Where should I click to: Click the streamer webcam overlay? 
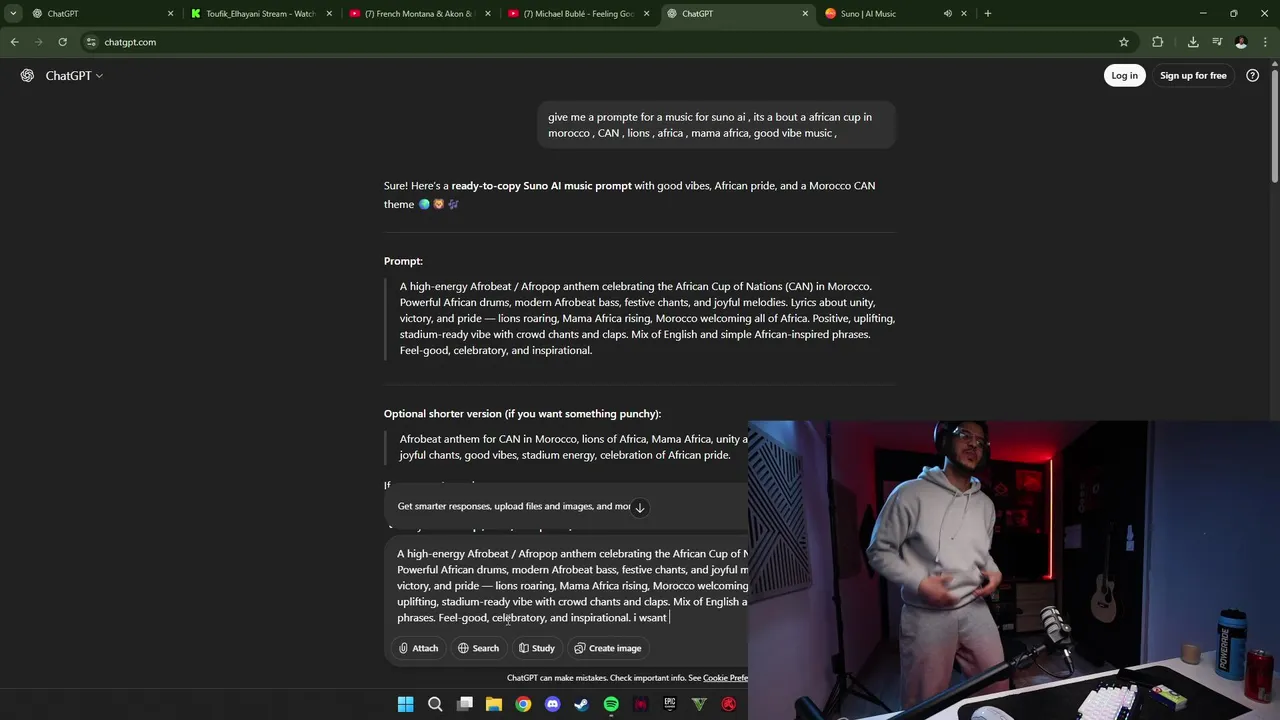tap(1013, 570)
